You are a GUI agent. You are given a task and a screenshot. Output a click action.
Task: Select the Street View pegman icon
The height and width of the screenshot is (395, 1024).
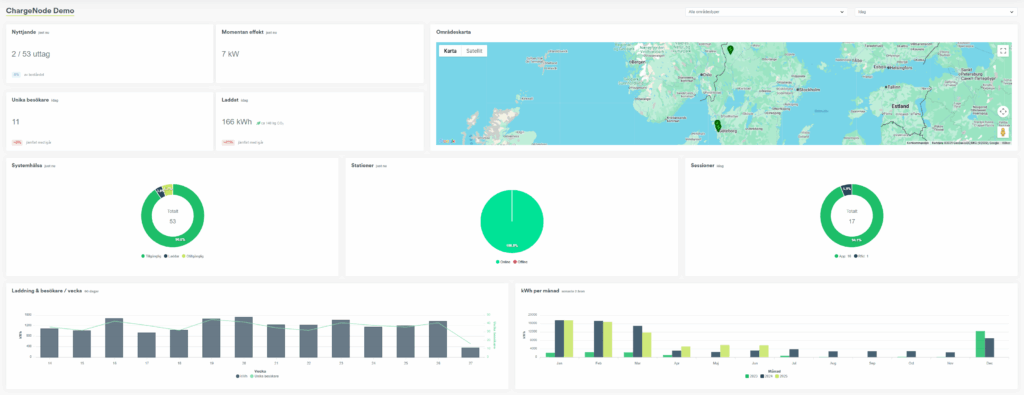[1003, 132]
